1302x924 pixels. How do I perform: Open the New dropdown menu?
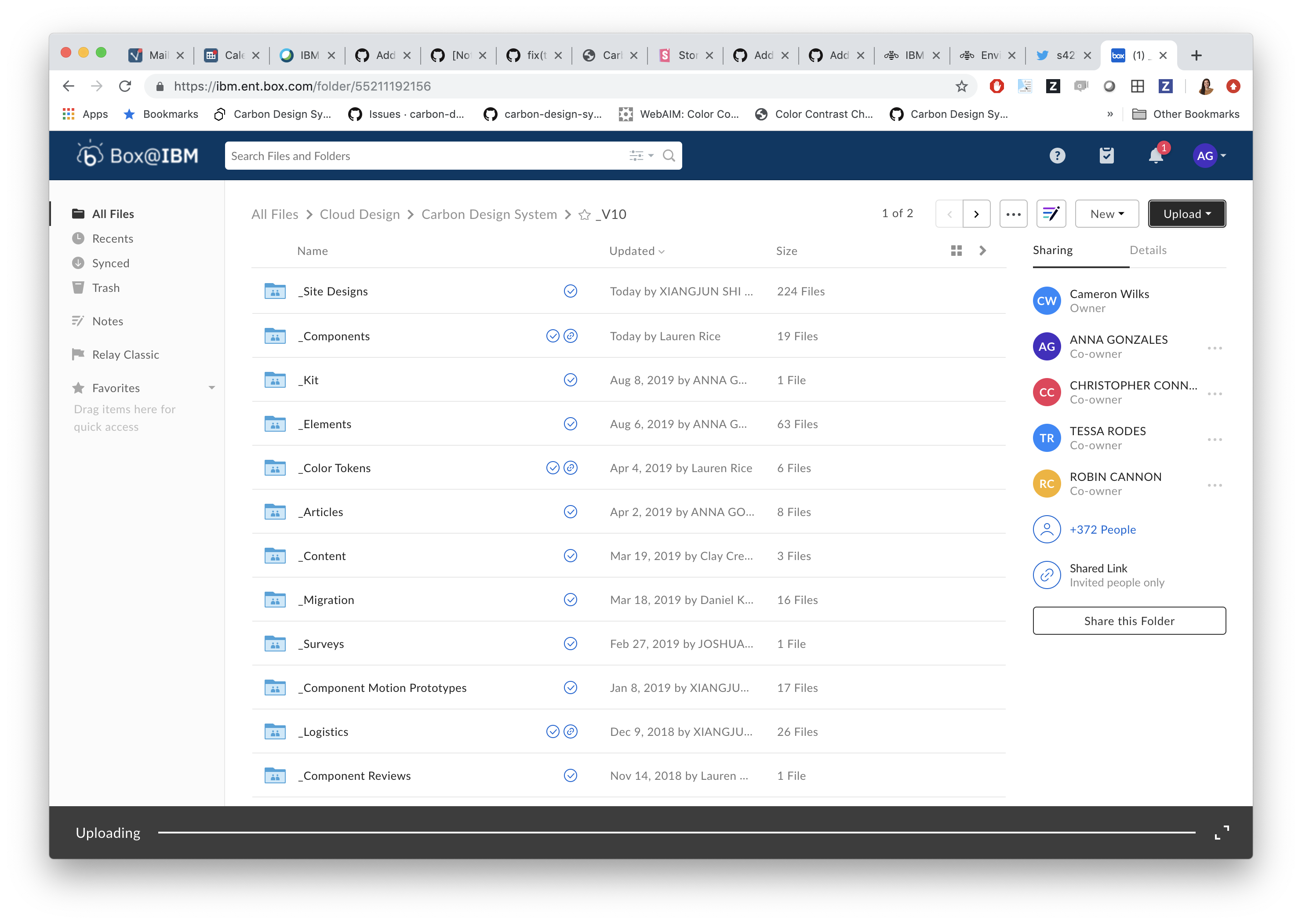click(1106, 214)
